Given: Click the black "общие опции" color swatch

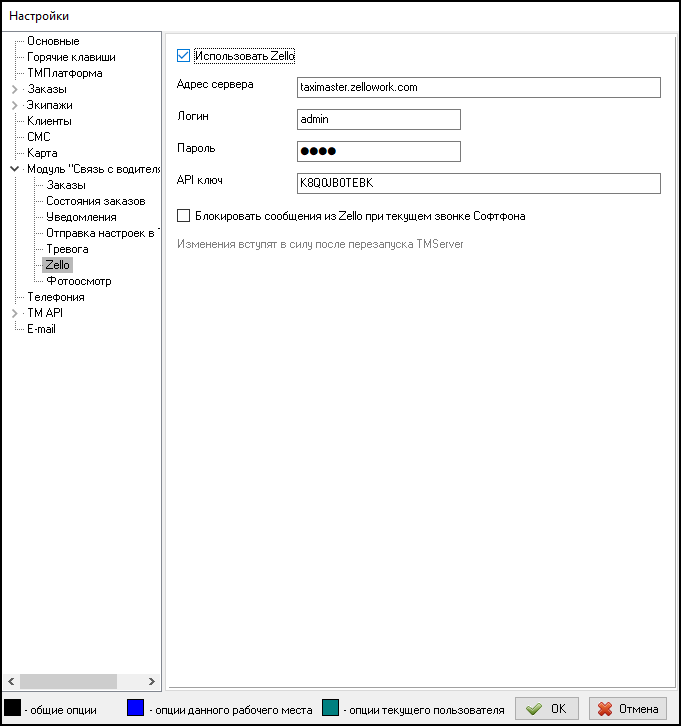Looking at the screenshot, I should (x=12, y=707).
